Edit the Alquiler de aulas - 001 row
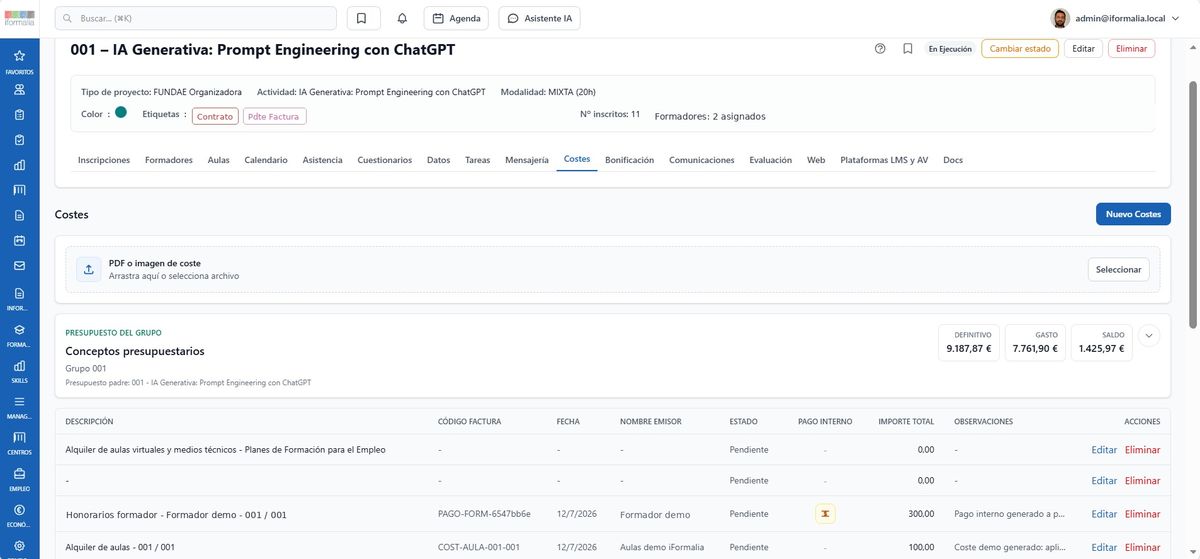1200x559 pixels. [x=1104, y=547]
